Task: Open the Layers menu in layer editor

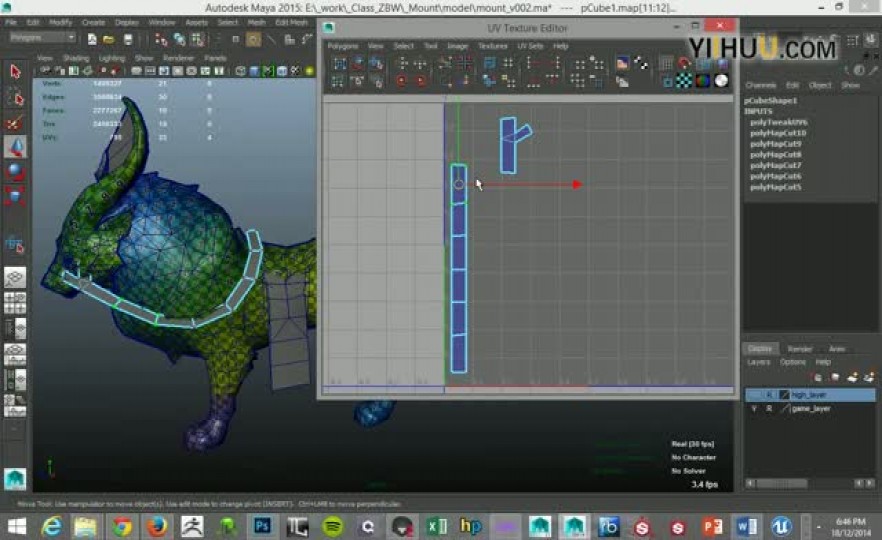Action: click(x=758, y=362)
